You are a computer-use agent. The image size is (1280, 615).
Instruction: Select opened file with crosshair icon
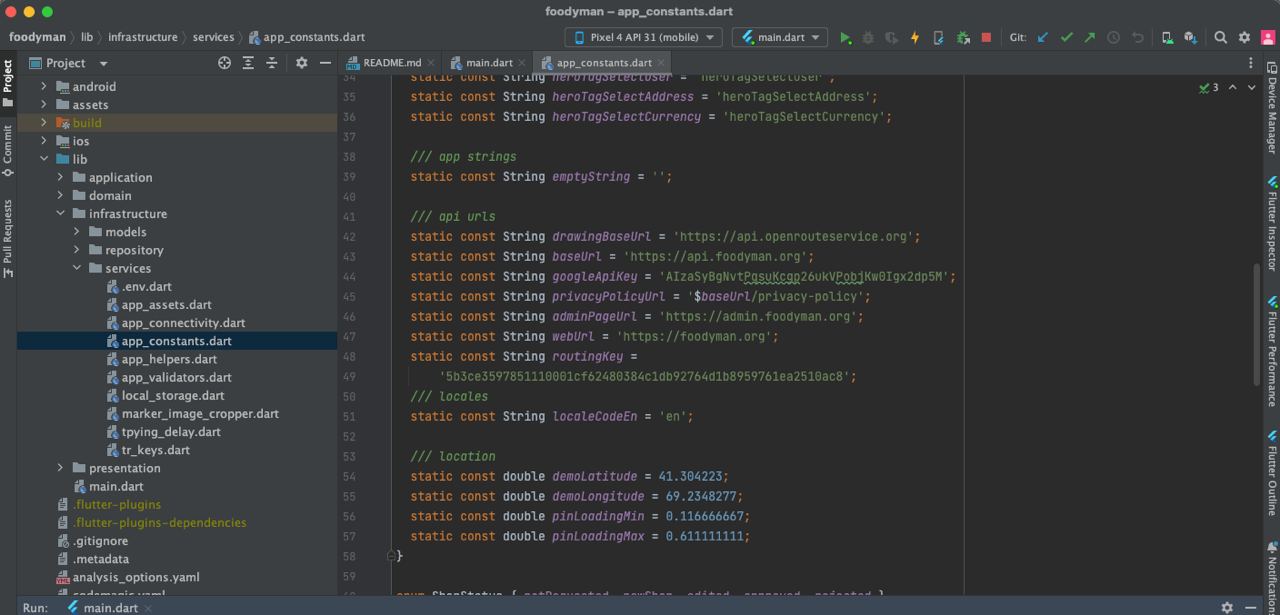[224, 63]
